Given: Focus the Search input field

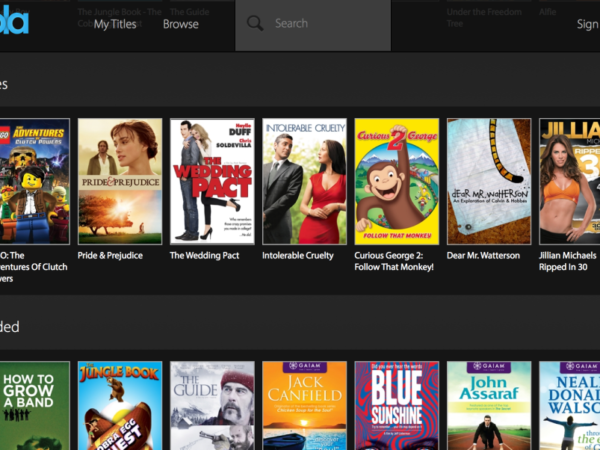Looking at the screenshot, I should (x=313, y=24).
